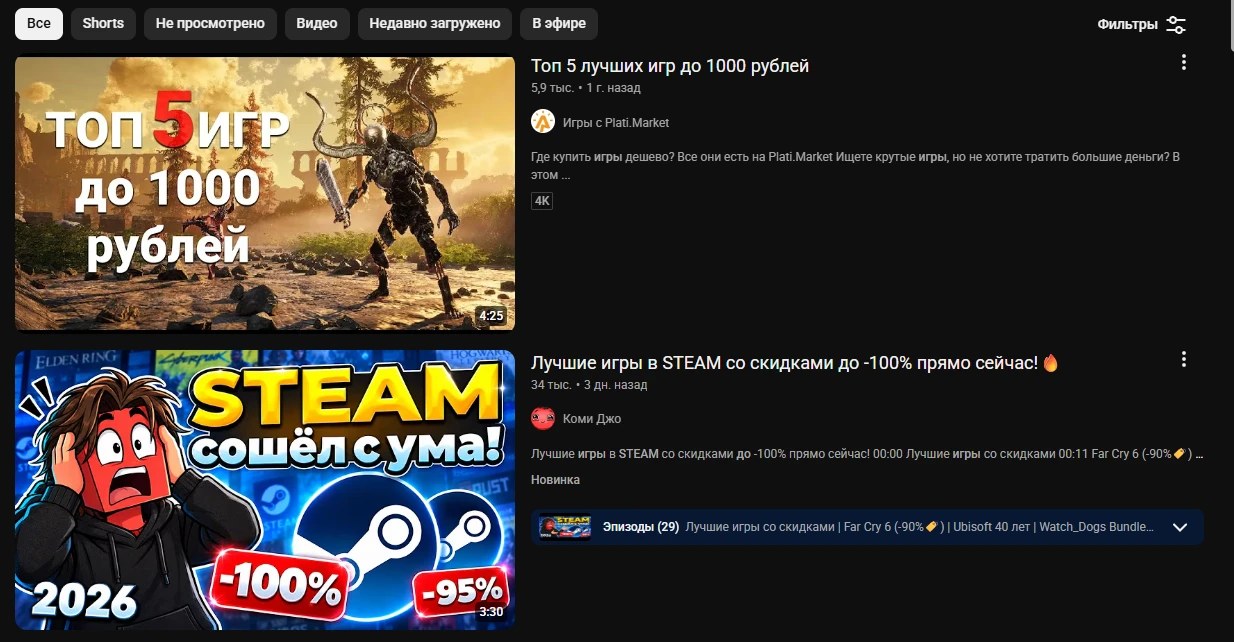Click the description with 00:11 Far Cry 6
1234x642 pixels.
[867, 454]
